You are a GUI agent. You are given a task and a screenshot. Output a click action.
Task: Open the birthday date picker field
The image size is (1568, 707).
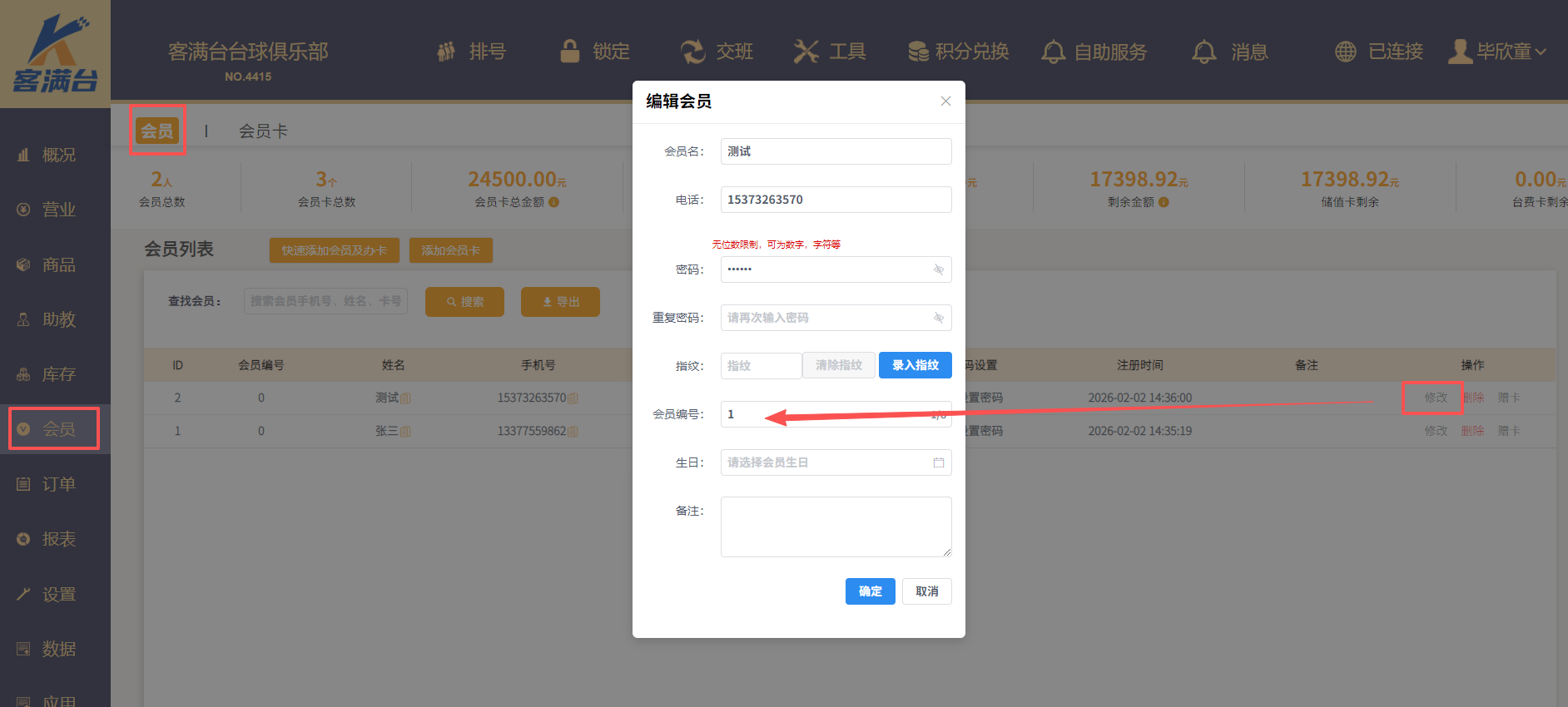[835, 462]
